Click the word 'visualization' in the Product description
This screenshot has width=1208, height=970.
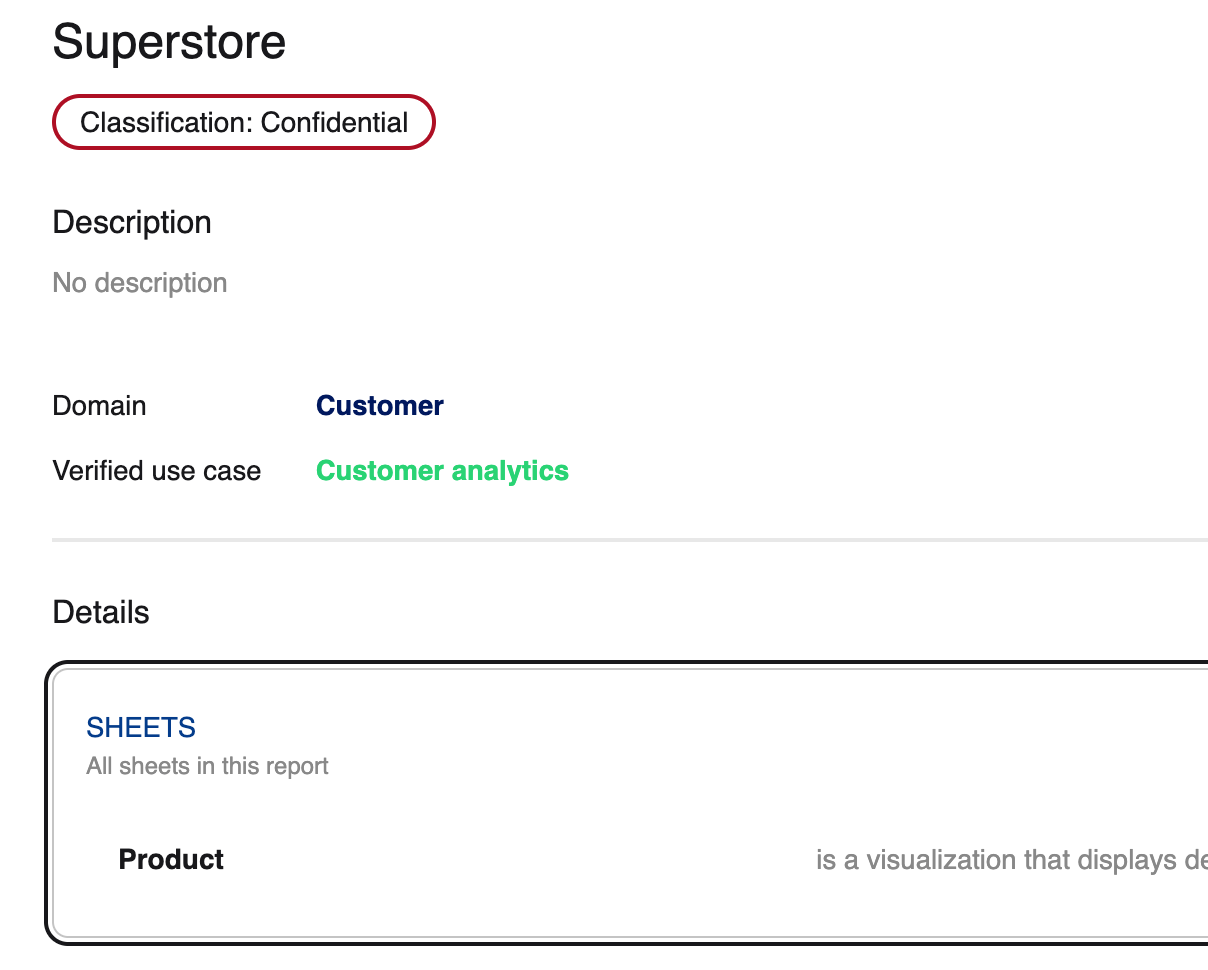[942, 860]
